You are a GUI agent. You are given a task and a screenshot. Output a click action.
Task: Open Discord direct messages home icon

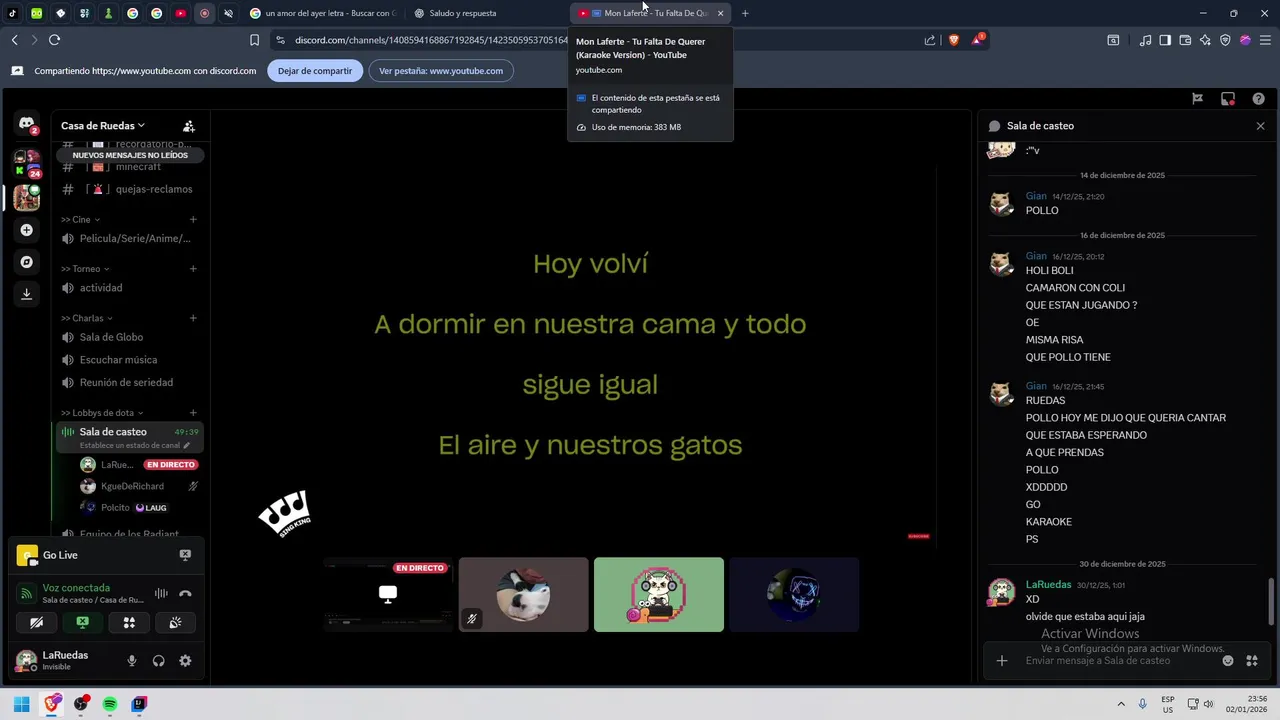(26, 122)
